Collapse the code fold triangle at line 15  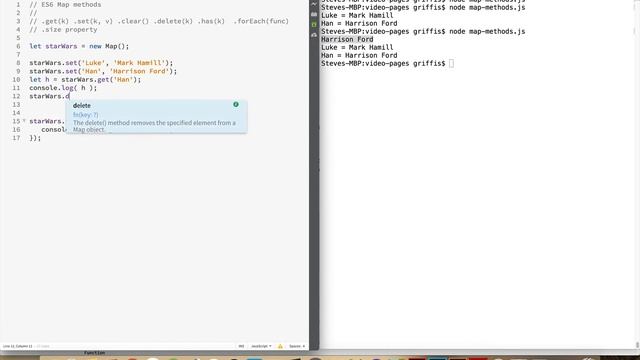tap(24, 121)
